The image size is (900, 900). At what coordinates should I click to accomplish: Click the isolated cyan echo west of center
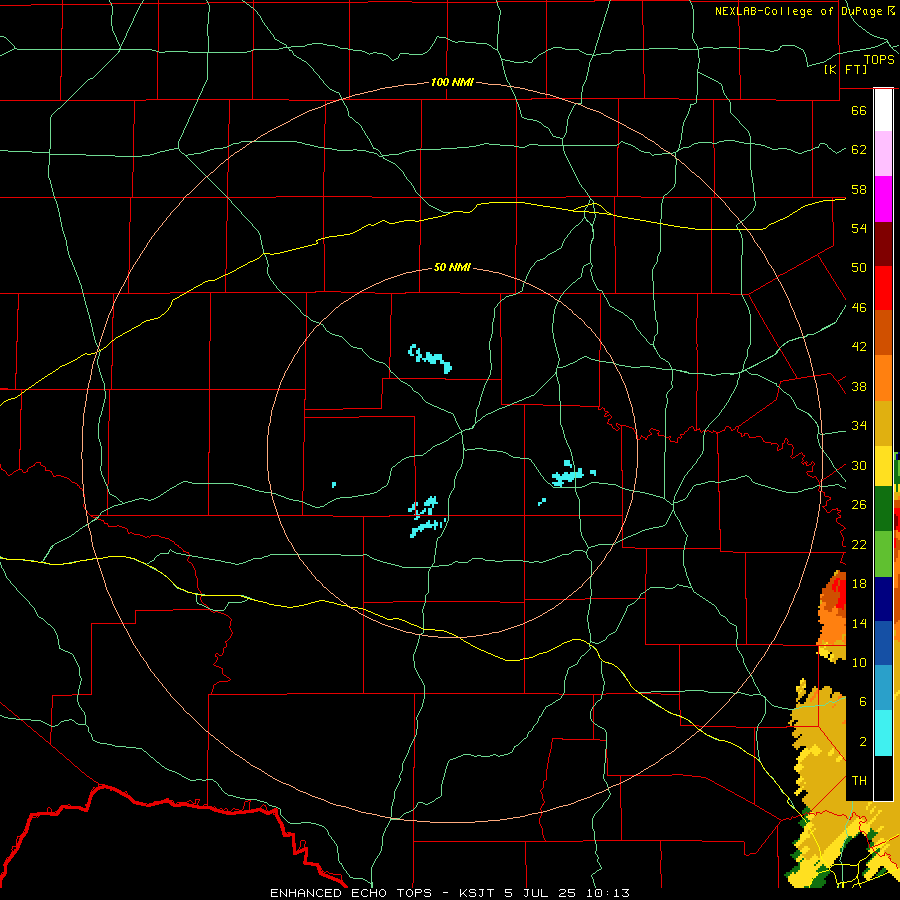coord(334,485)
